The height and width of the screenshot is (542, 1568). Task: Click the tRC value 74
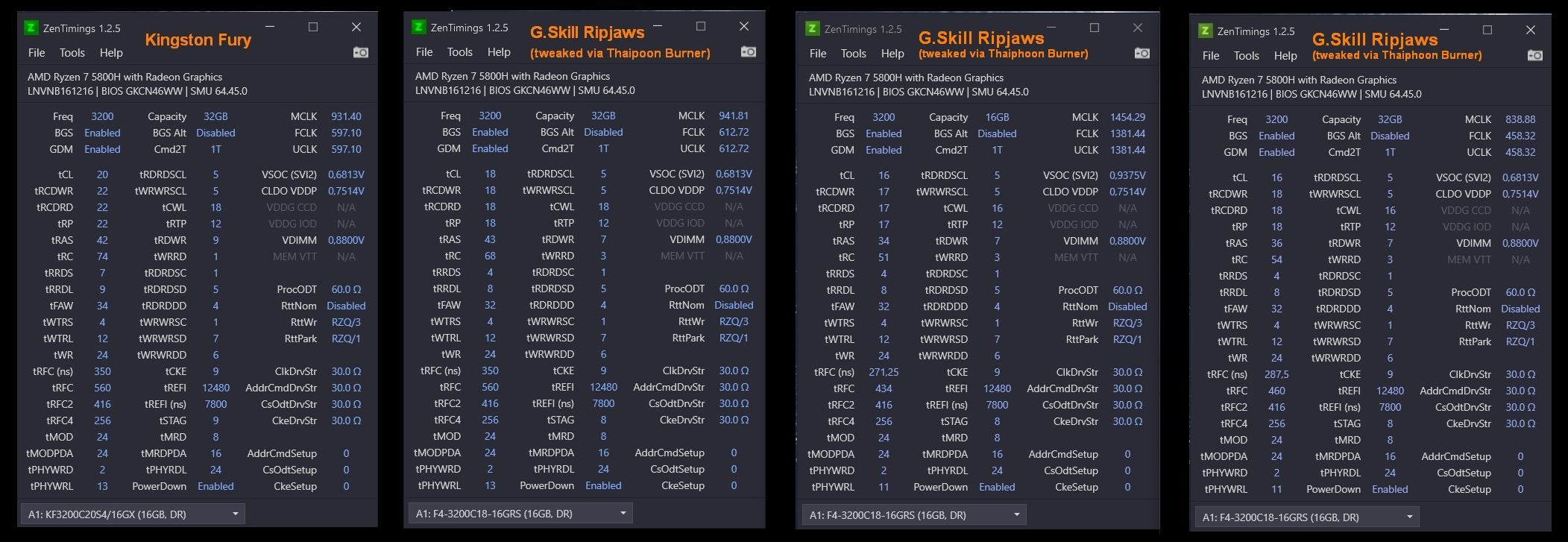pyautogui.click(x=102, y=256)
